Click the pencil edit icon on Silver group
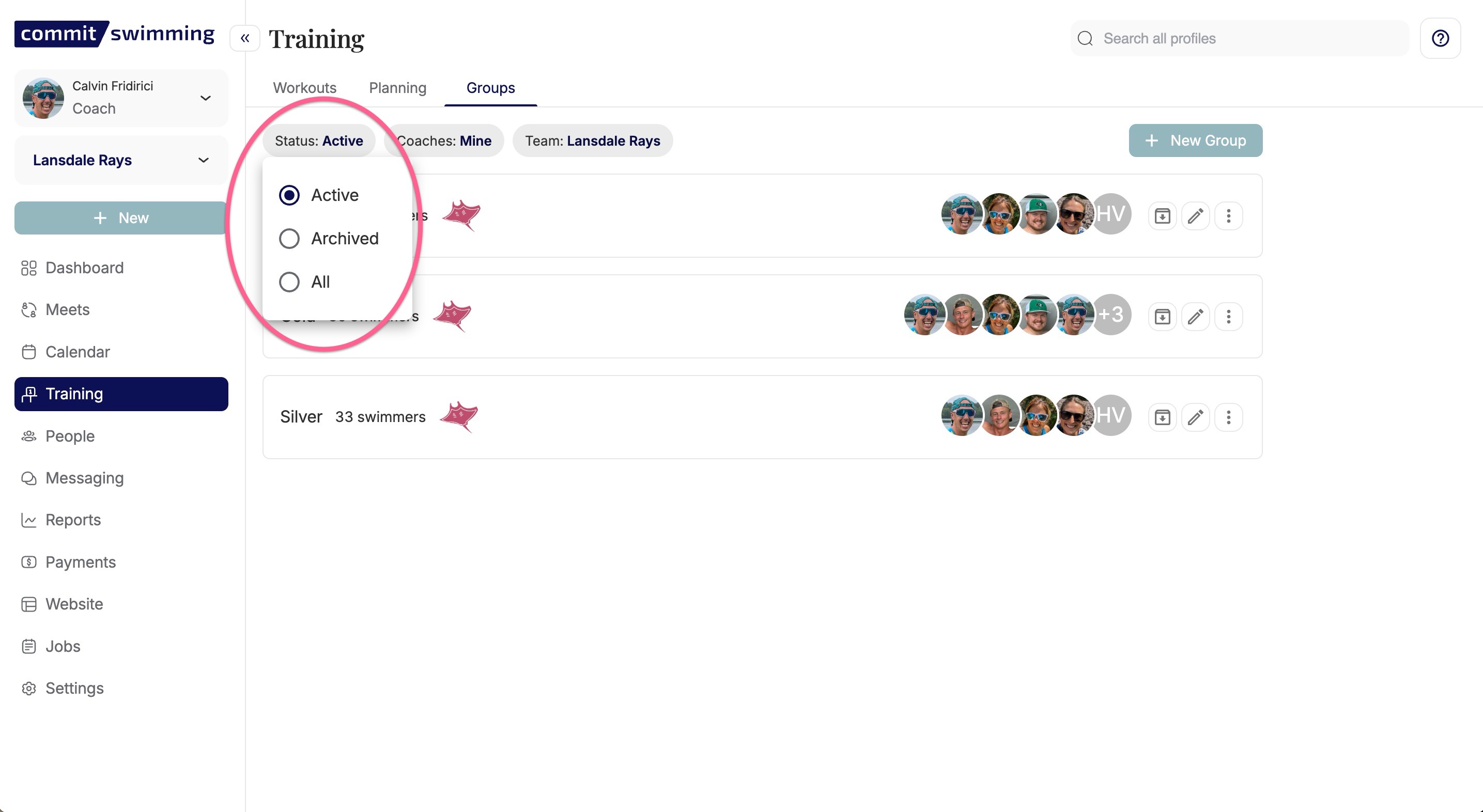The height and width of the screenshot is (812, 1483). tap(1196, 417)
